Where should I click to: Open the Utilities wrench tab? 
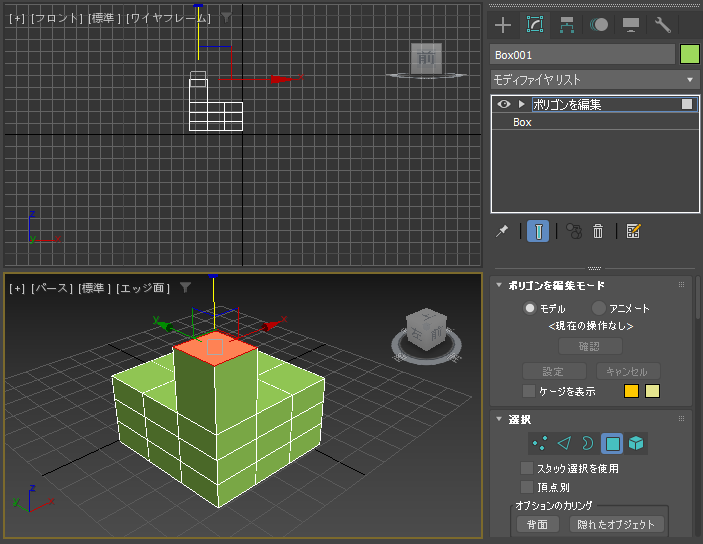coord(662,25)
